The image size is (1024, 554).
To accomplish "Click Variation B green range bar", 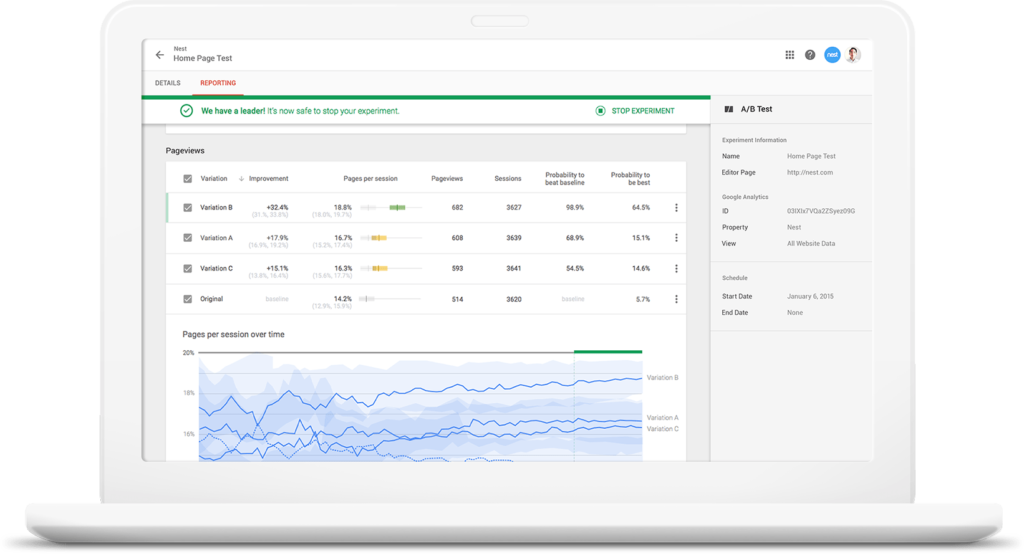I will [398, 208].
